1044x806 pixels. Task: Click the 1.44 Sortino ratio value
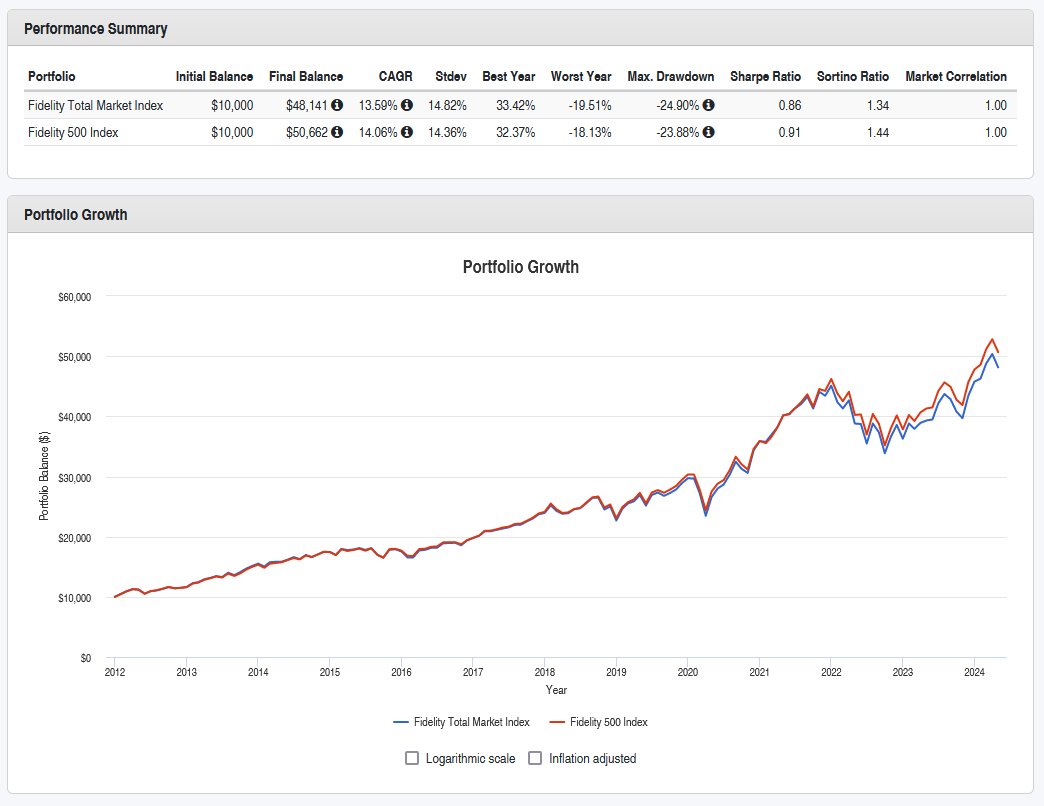click(878, 132)
